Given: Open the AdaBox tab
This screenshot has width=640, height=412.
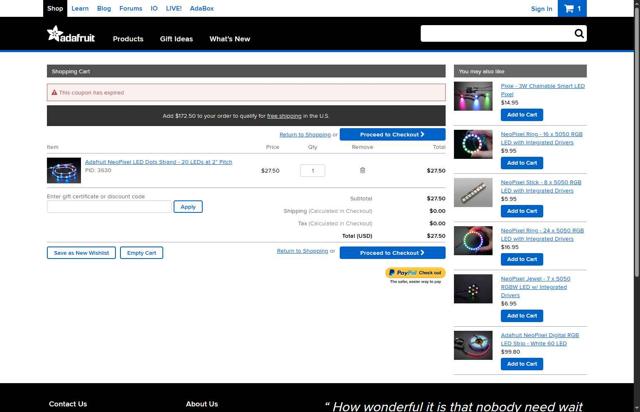Looking at the screenshot, I should pyautogui.click(x=202, y=9).
